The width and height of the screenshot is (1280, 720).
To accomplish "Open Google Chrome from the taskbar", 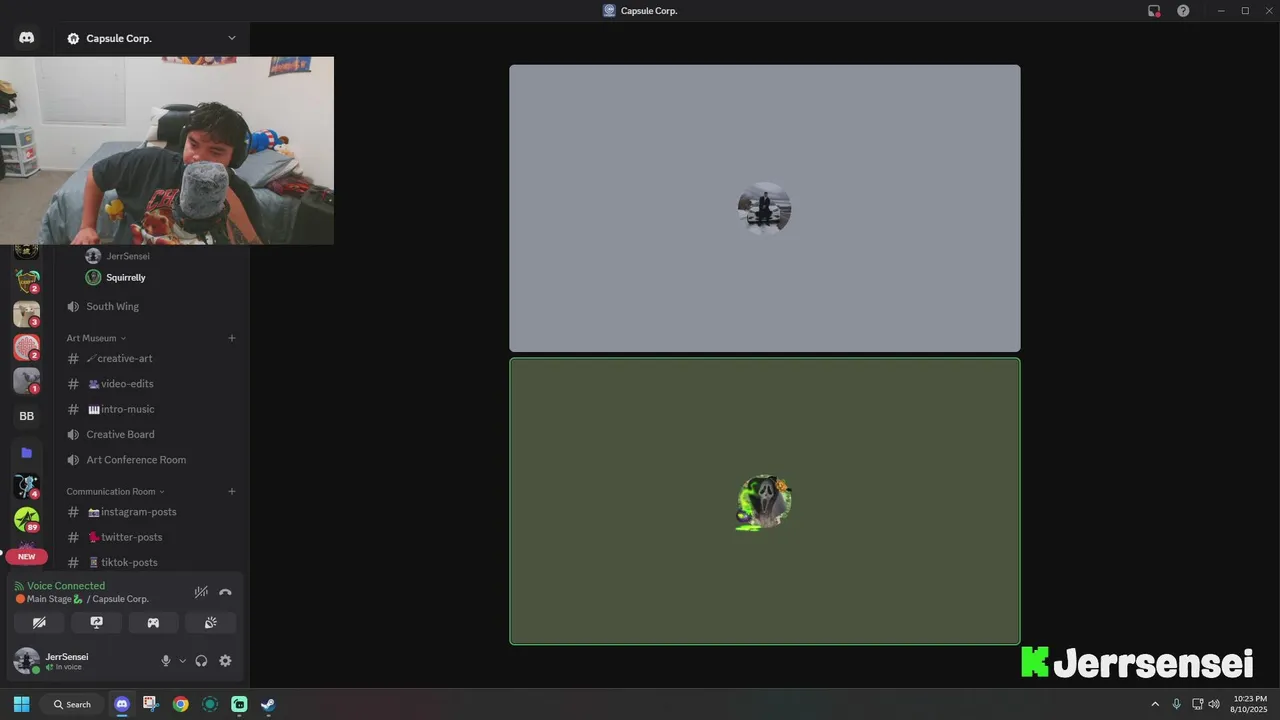I will pos(180,704).
